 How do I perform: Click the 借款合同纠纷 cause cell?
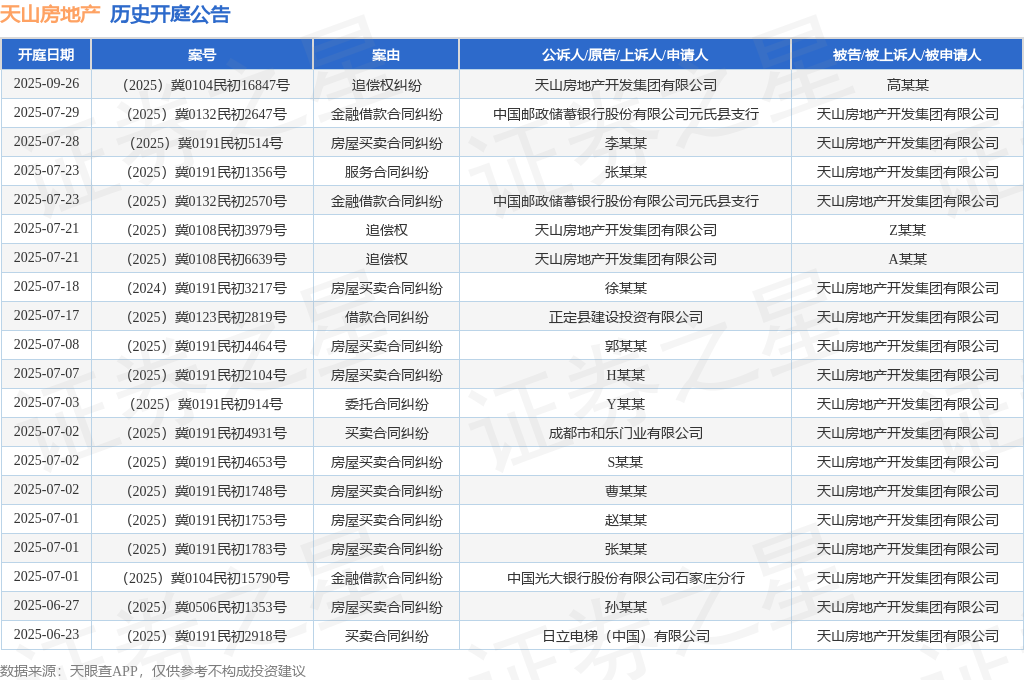[387, 317]
